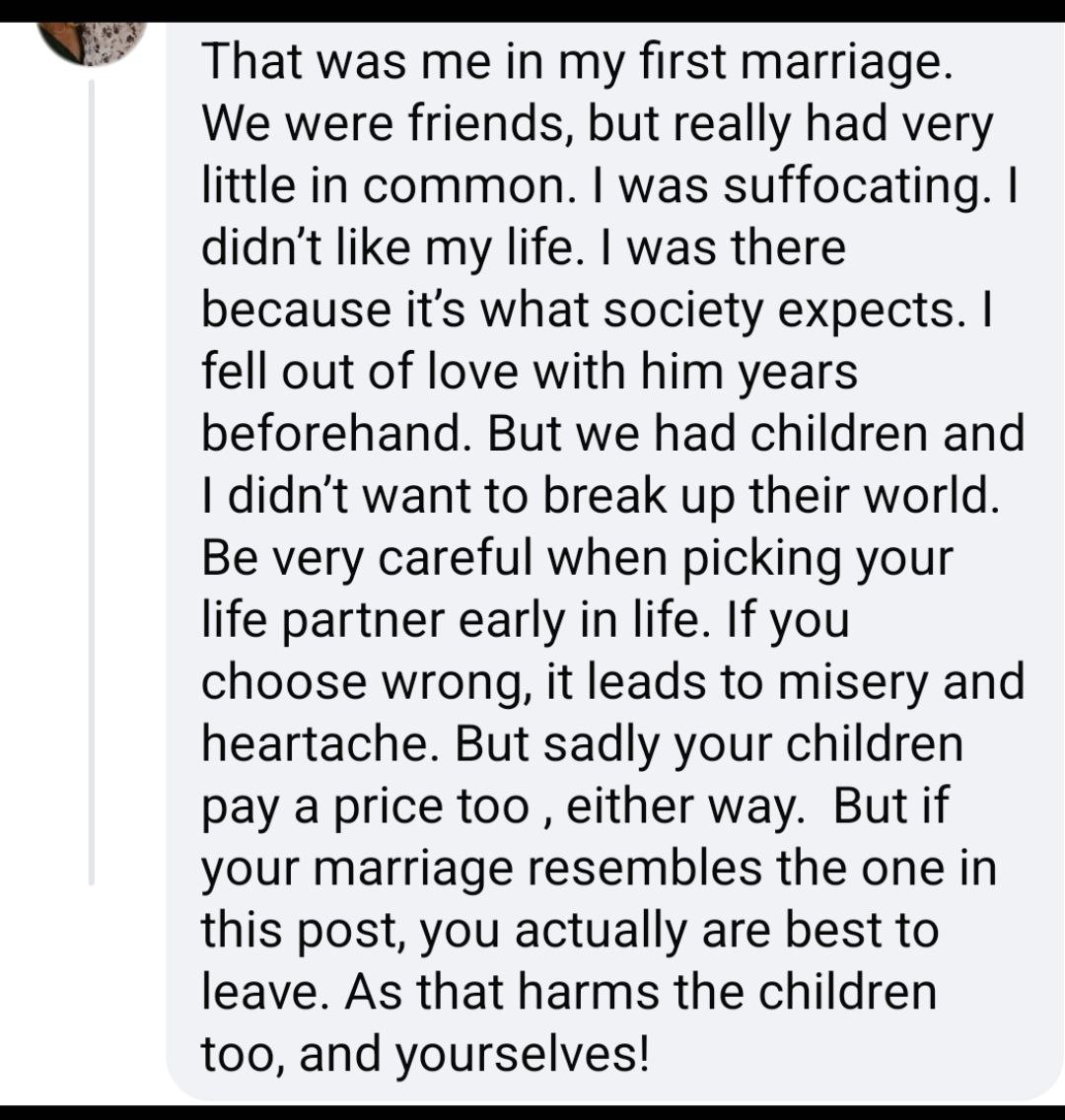Screen dimensions: 1065x1120
Task: Click the word 'heartache' in the comment
Action: click(x=320, y=744)
